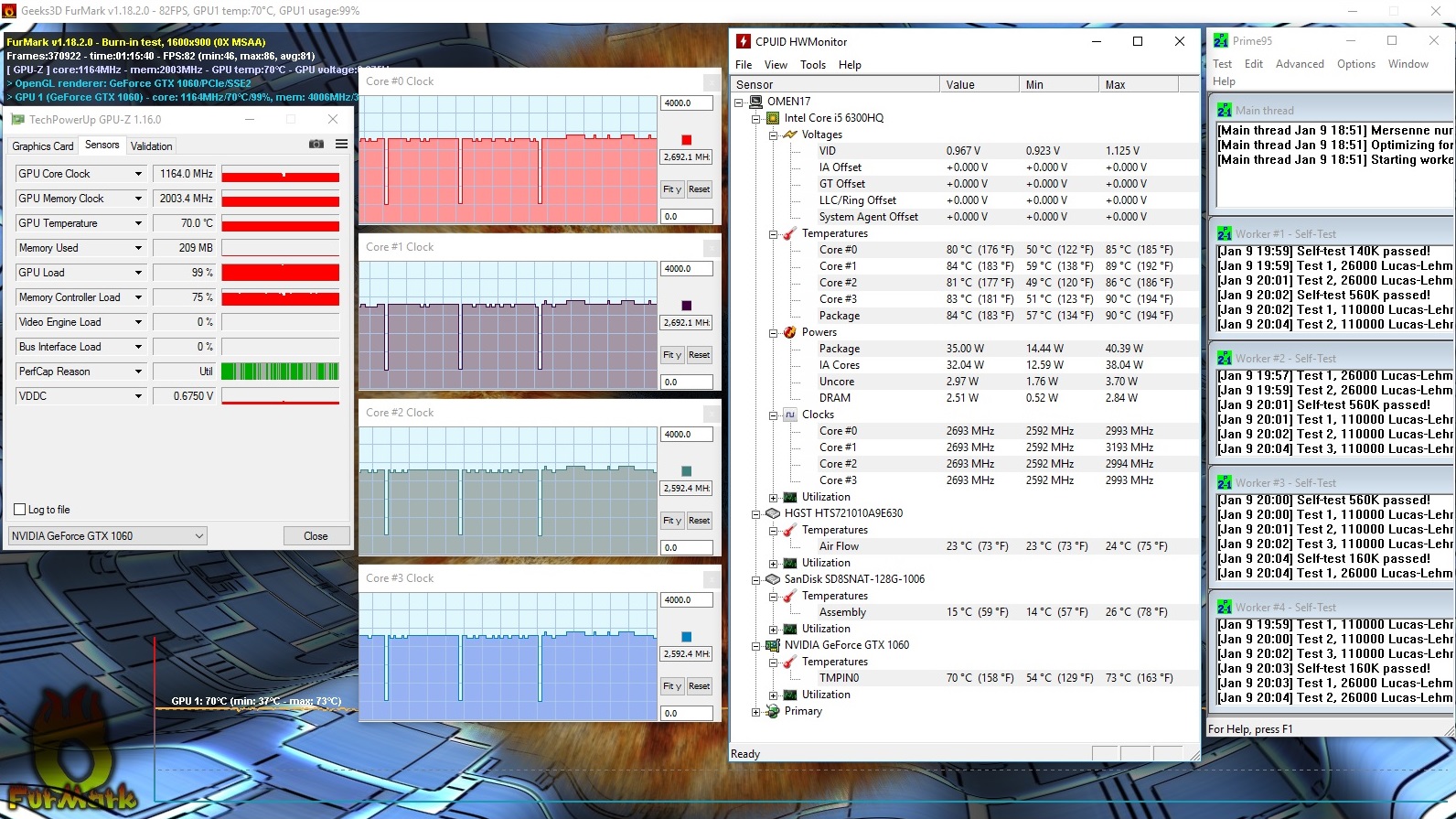Click the Prime95 Main thread window icon
This screenshot has height=819, width=1456.
pos(1225,110)
